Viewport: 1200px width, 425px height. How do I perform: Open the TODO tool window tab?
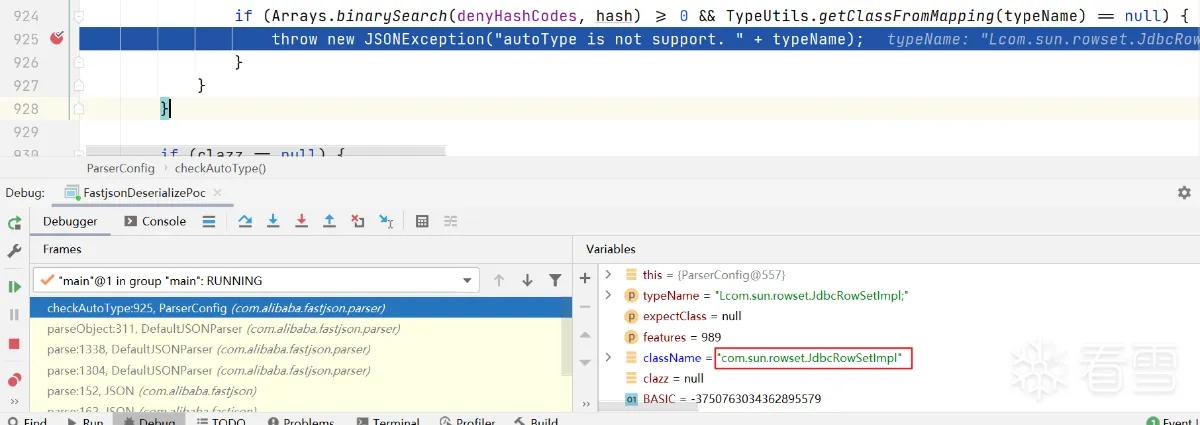[220, 421]
